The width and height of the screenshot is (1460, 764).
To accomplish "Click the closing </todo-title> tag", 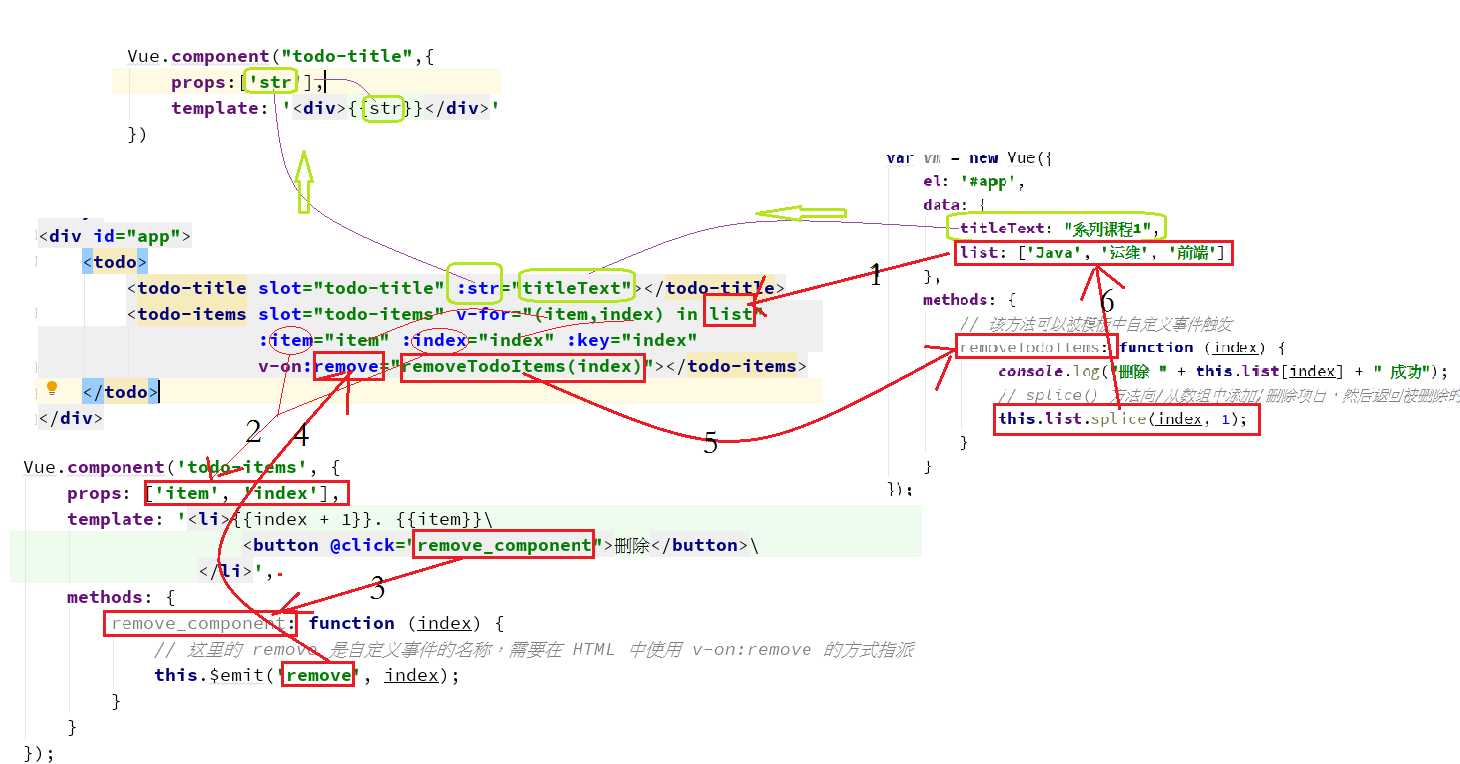I will [715, 289].
